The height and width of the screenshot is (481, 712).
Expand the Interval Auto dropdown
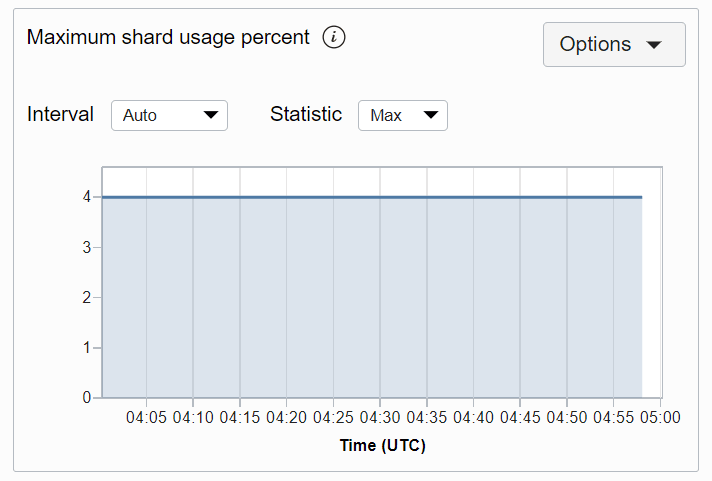(169, 115)
